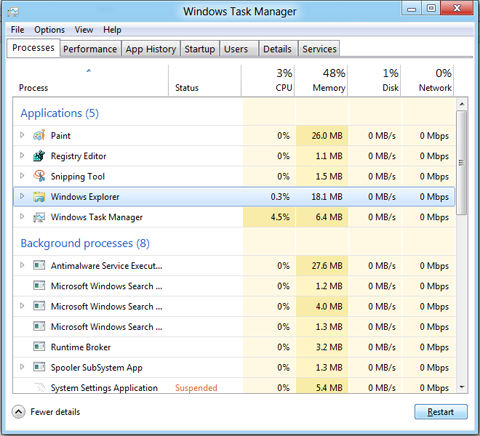
Task: Click the Fewer details arrow icon
Action: [x=19, y=412]
